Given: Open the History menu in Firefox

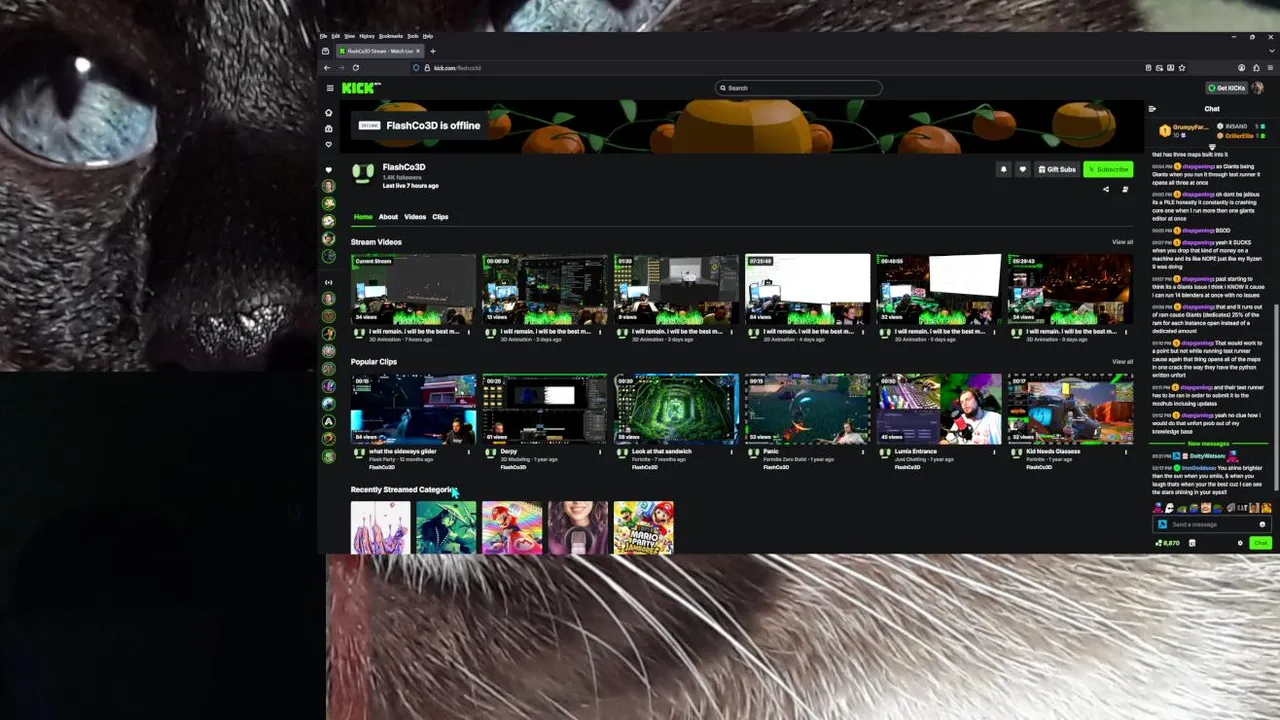Looking at the screenshot, I should coord(366,36).
